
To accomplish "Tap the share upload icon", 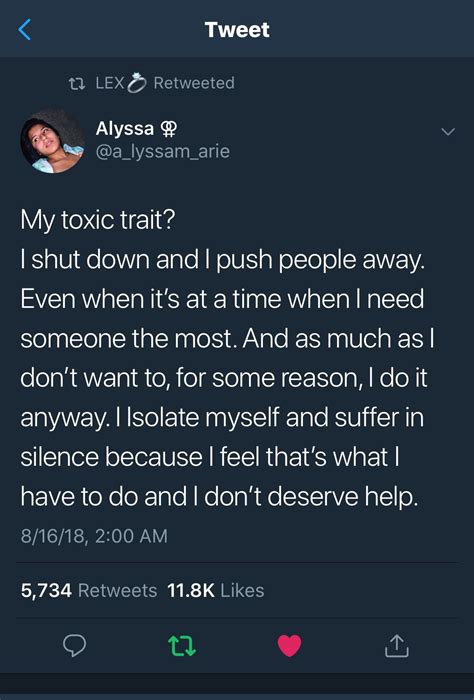I will tap(396, 646).
